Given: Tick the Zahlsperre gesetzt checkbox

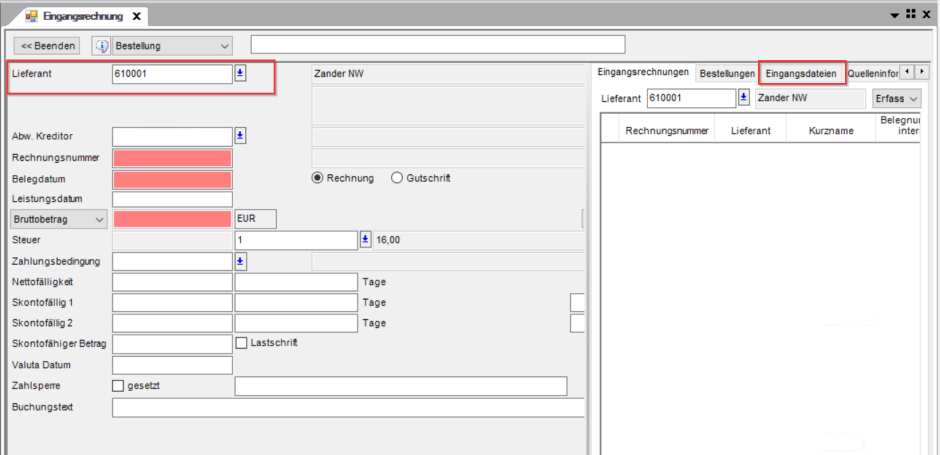Looking at the screenshot, I should point(118,386).
